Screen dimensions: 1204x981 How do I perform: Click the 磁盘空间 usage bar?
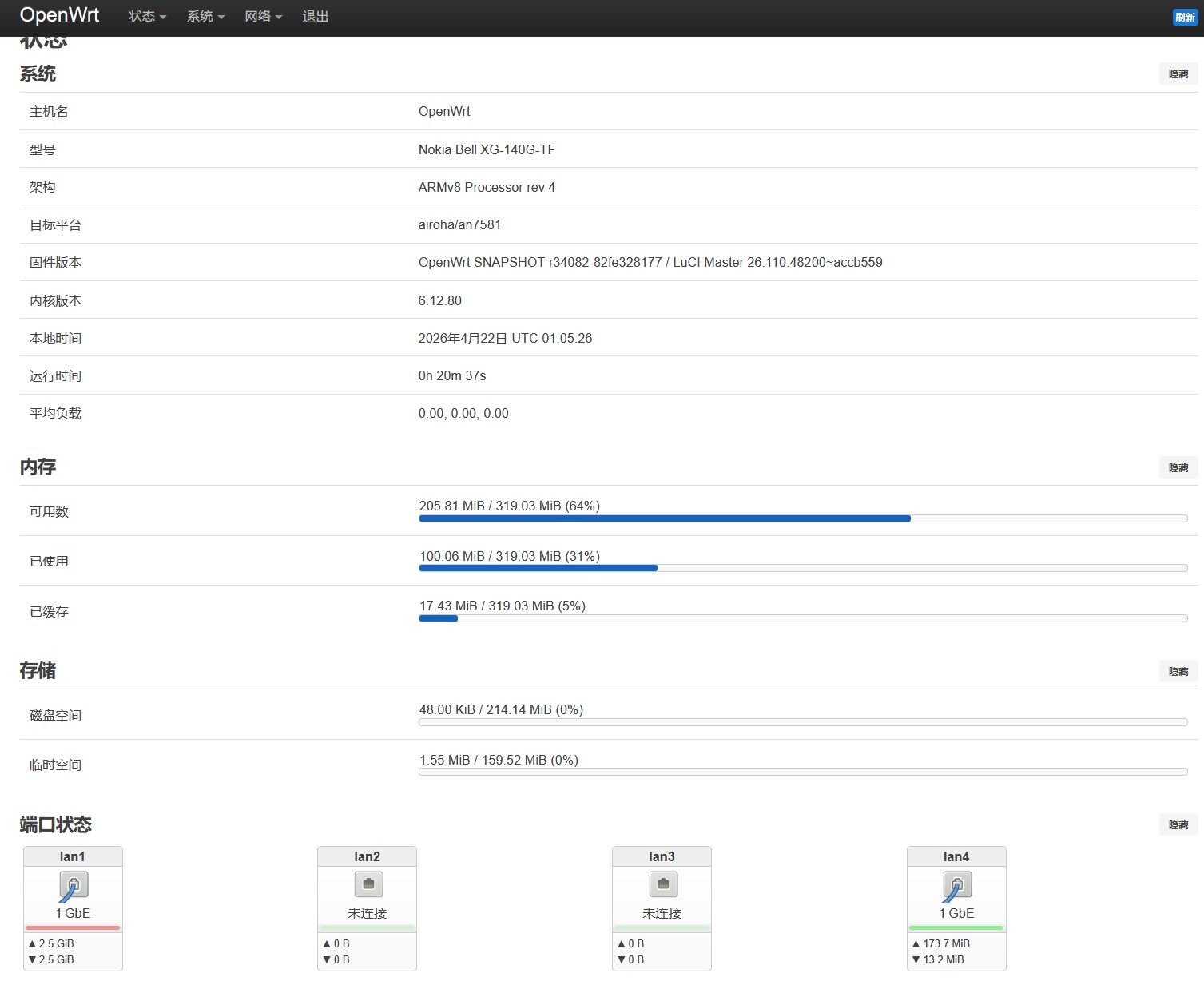click(x=803, y=722)
